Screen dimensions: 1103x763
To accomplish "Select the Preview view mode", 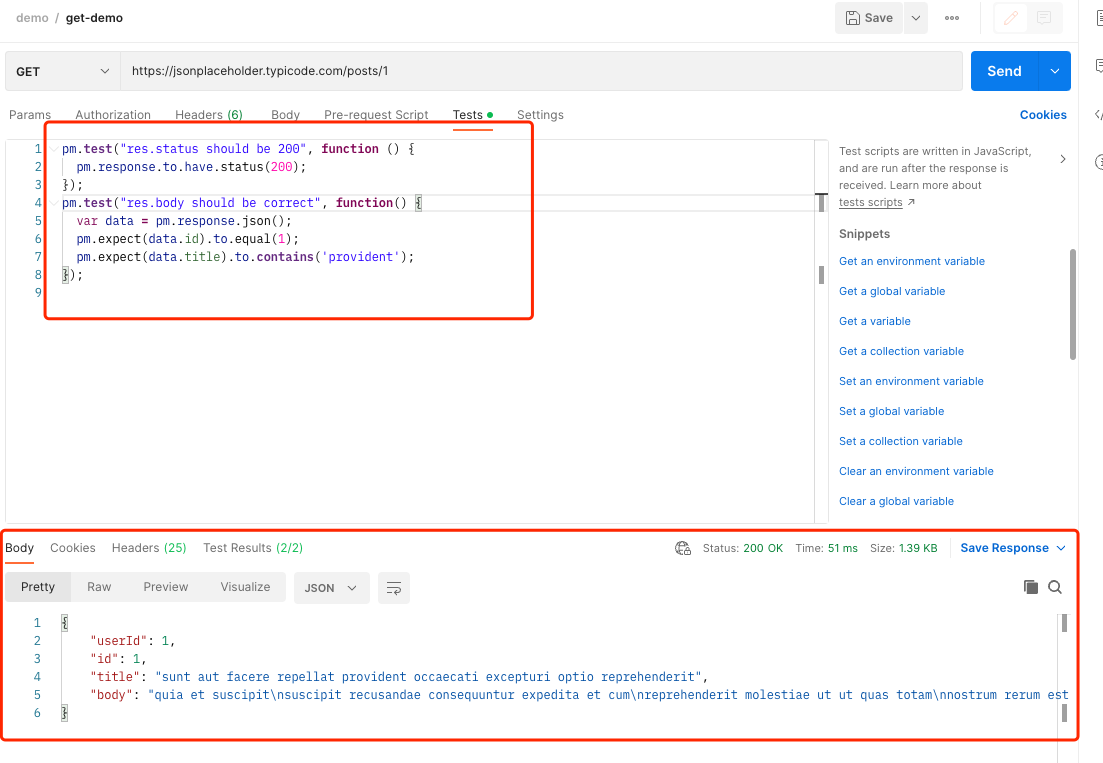I will pyautogui.click(x=166, y=587).
